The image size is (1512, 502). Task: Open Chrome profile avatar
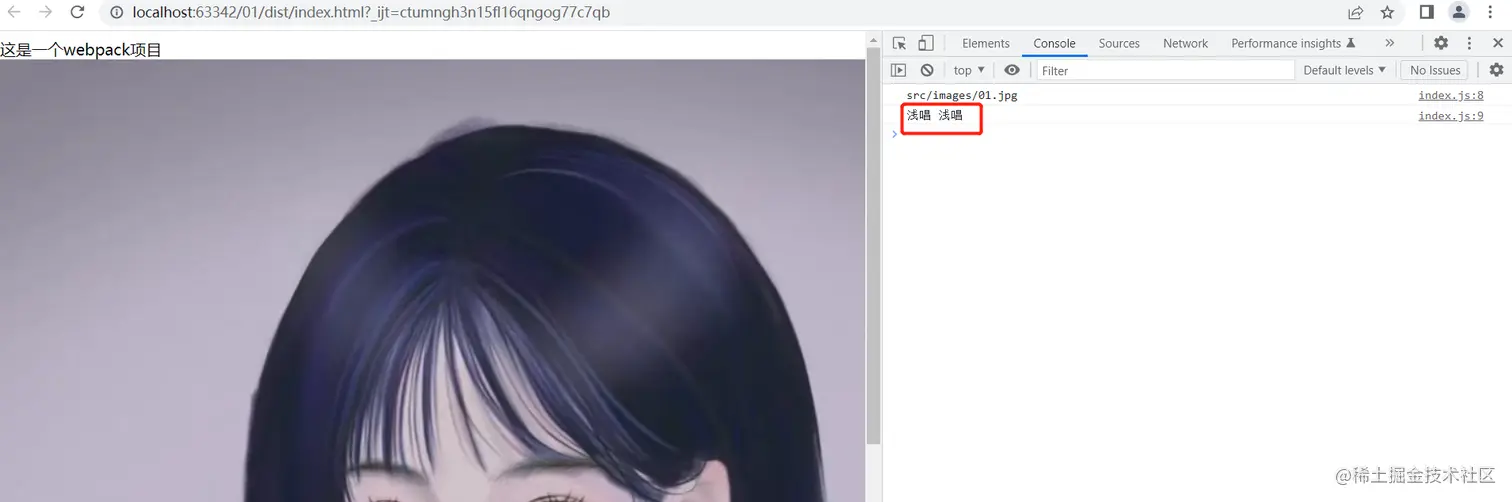1459,13
